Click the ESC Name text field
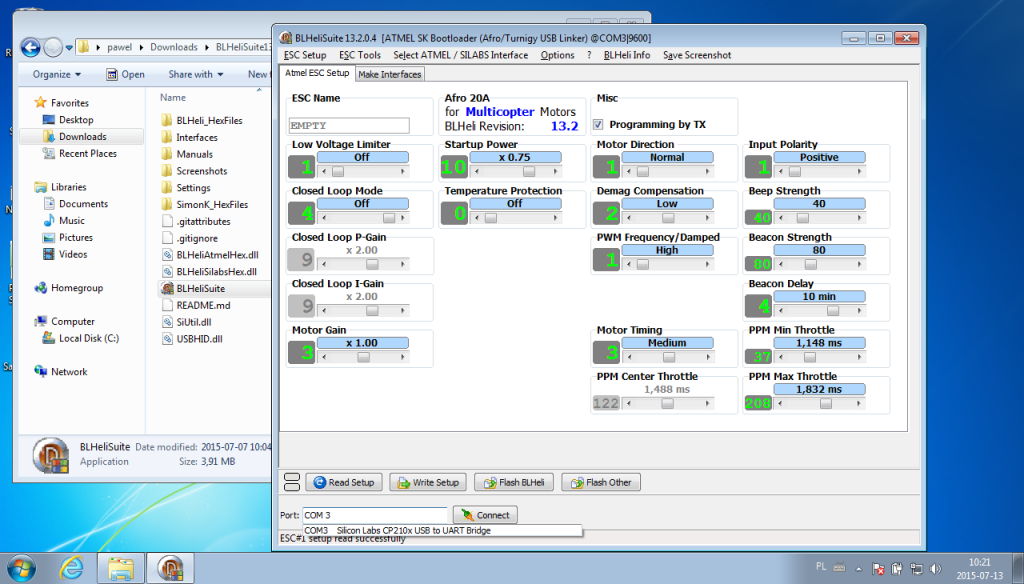Image resolution: width=1024 pixels, height=584 pixels. pyautogui.click(x=349, y=126)
